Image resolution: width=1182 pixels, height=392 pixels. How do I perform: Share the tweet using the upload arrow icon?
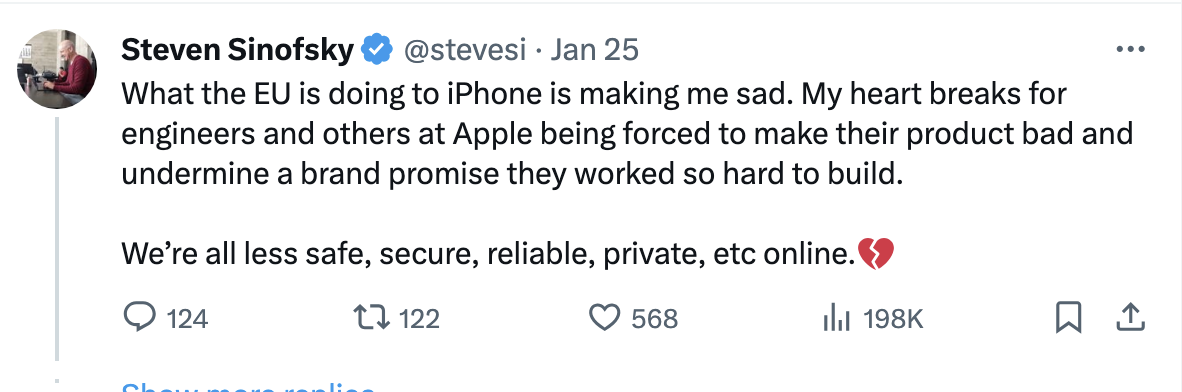coord(1130,318)
